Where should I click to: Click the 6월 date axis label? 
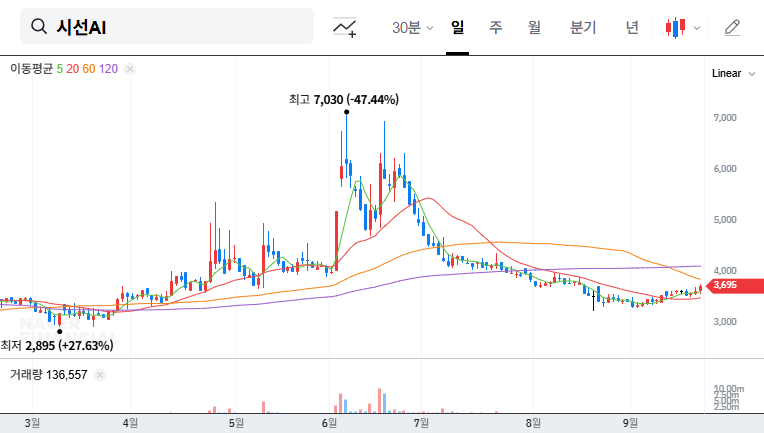329,423
